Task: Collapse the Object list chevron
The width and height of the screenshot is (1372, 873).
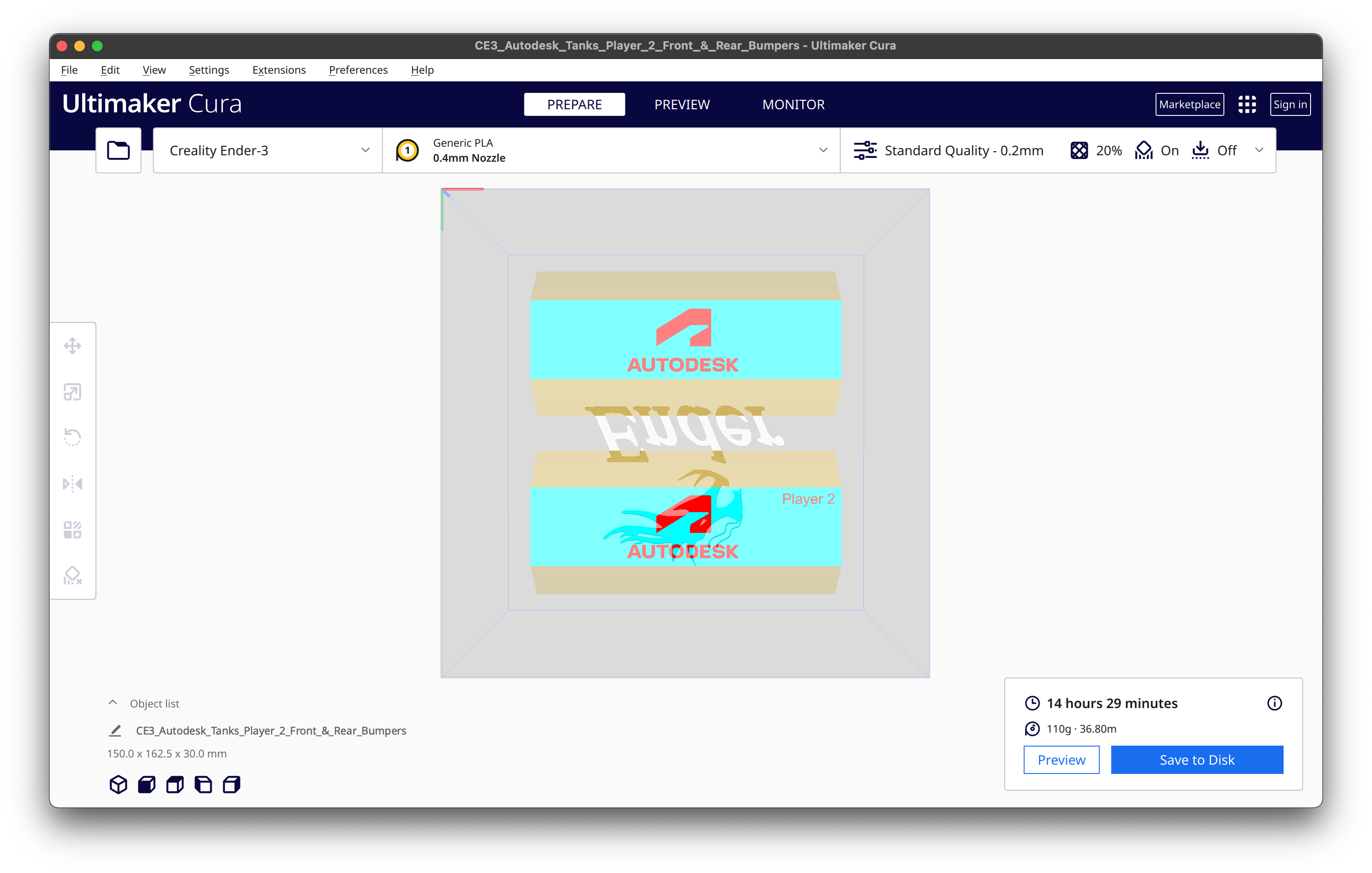Action: coord(113,703)
